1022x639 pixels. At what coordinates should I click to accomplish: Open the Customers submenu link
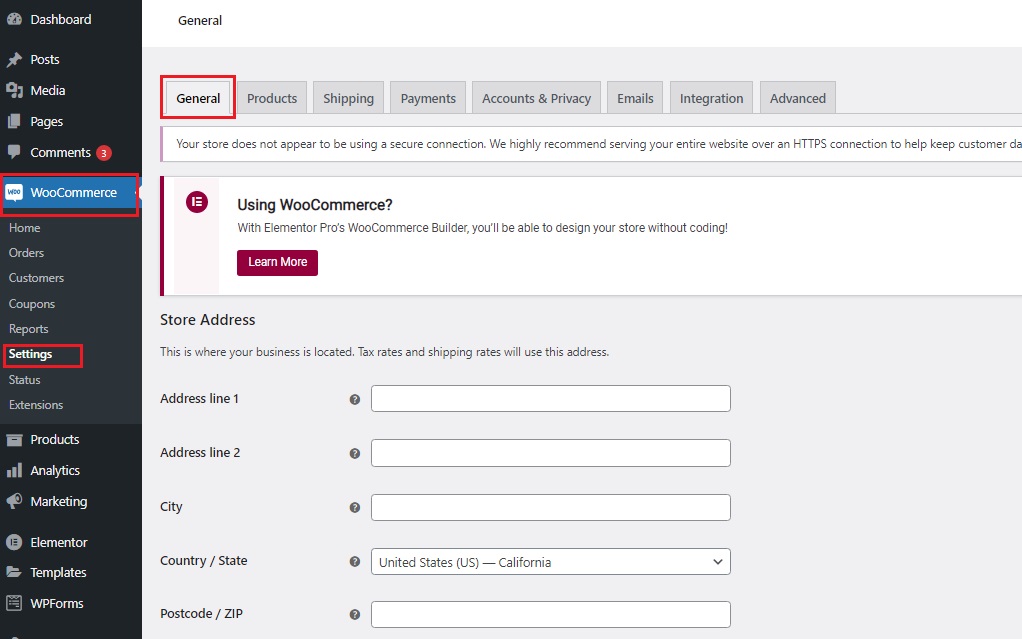(36, 278)
